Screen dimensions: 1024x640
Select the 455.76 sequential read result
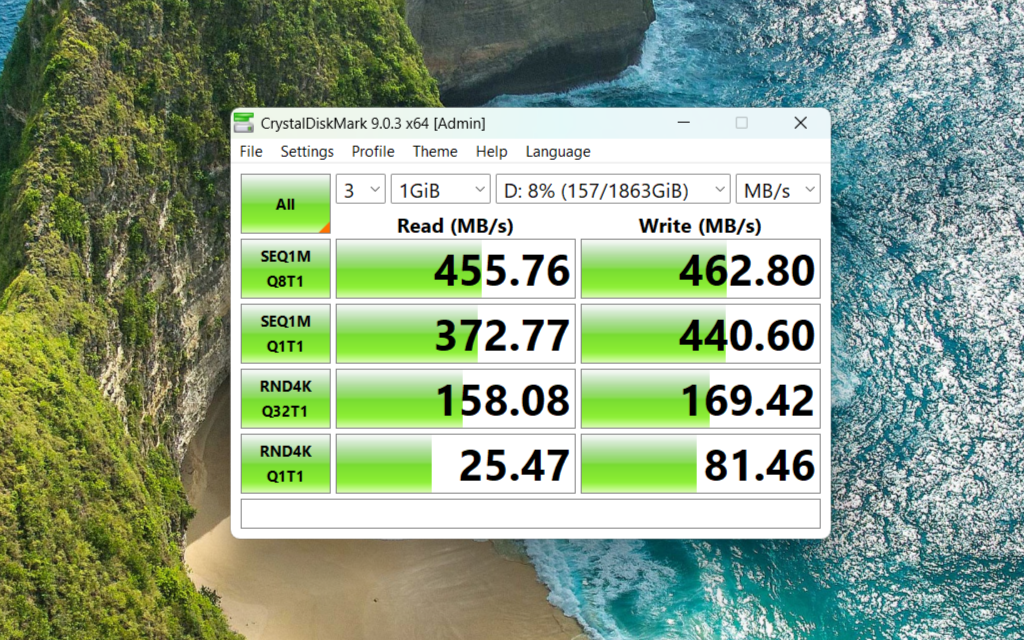[455, 268]
